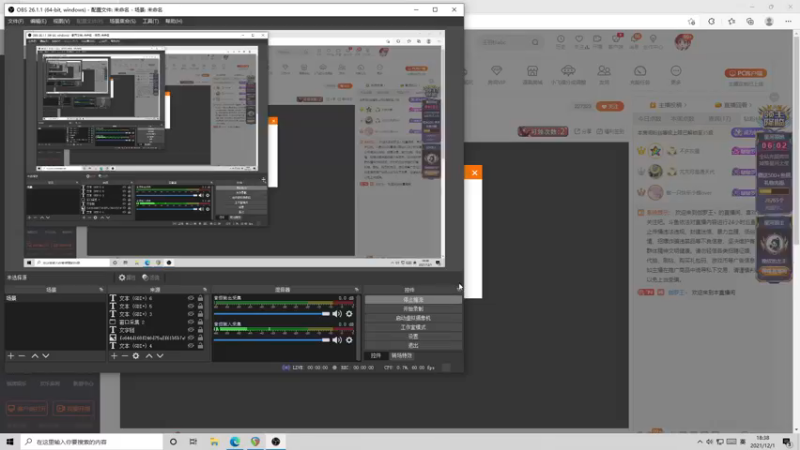Open the 场景集合(S) menu in OBS

click(x=122, y=21)
